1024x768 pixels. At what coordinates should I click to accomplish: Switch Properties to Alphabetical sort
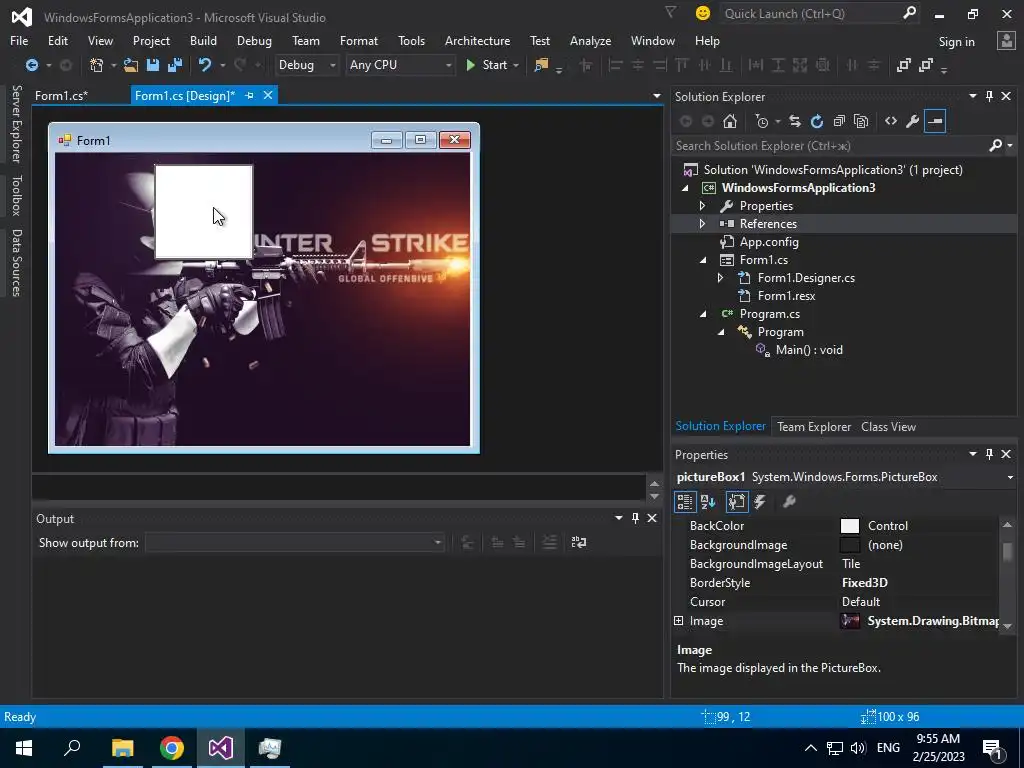(709, 502)
